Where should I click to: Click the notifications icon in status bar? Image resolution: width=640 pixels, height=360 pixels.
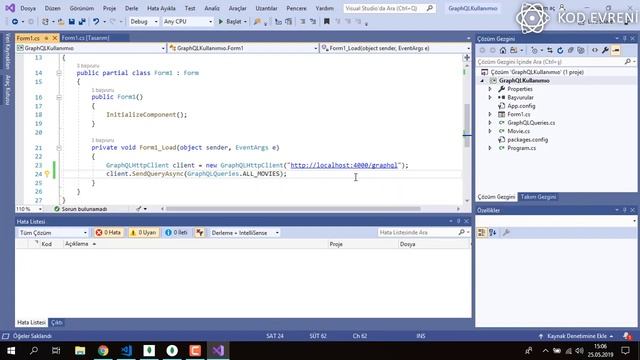(627, 336)
